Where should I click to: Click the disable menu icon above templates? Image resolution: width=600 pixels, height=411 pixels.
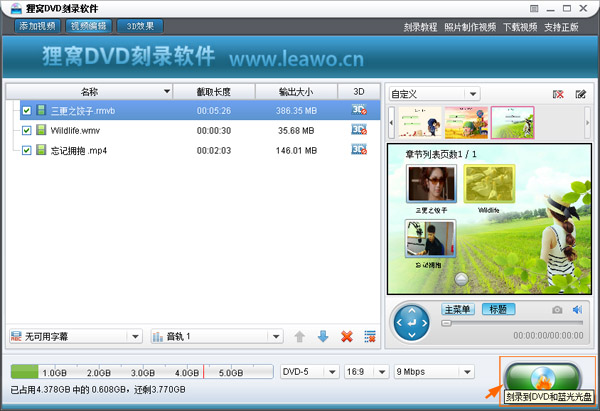click(x=558, y=94)
